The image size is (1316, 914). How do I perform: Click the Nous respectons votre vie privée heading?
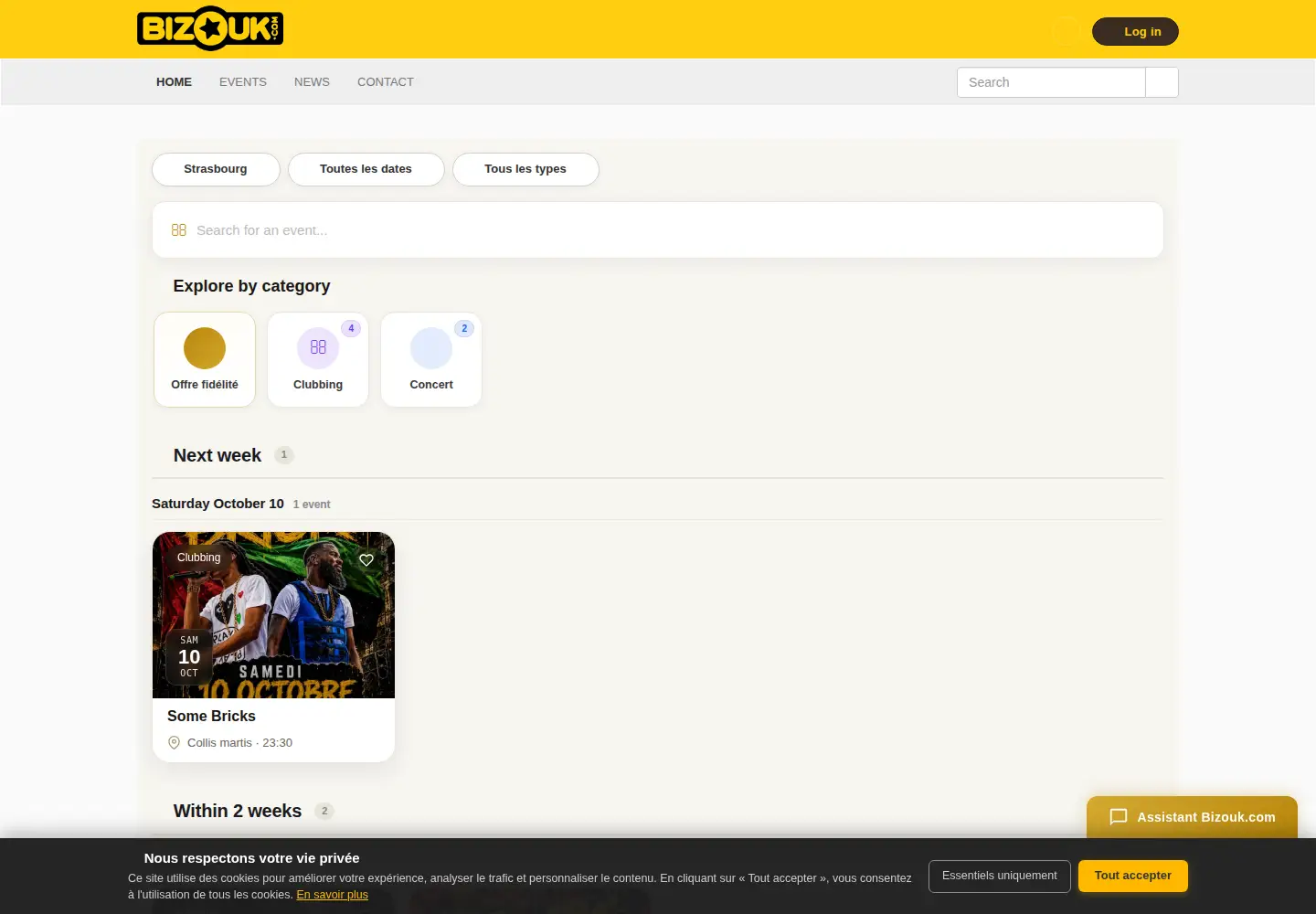[251, 858]
